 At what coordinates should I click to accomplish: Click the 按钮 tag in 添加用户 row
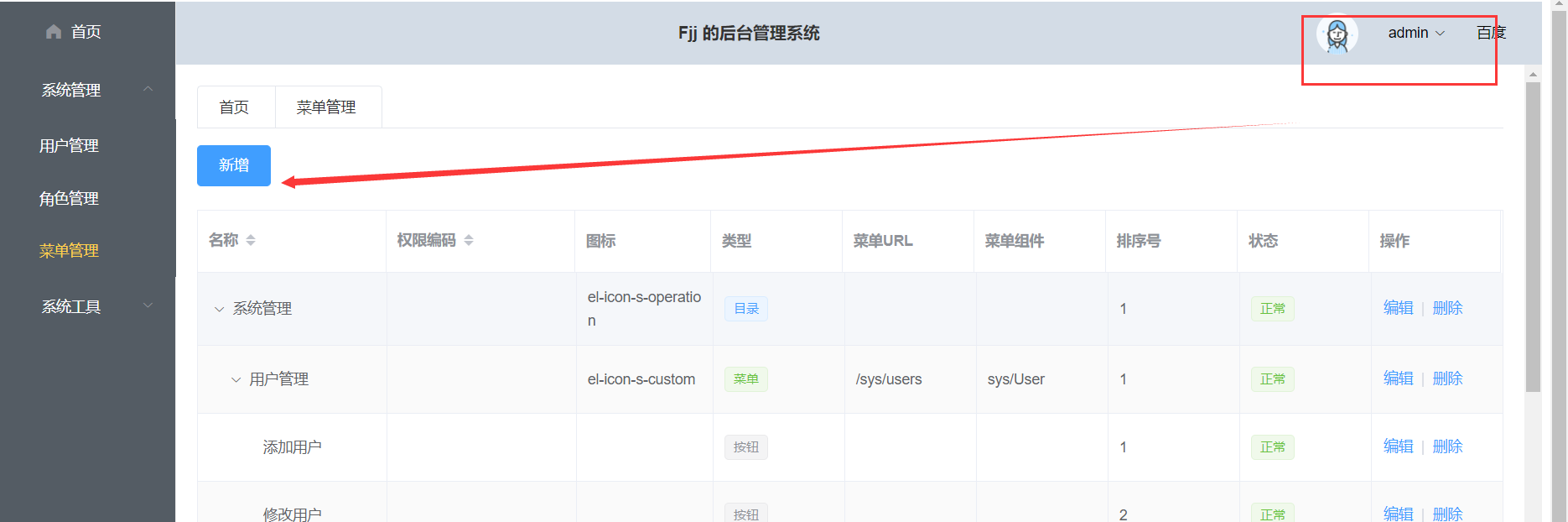coord(746,447)
